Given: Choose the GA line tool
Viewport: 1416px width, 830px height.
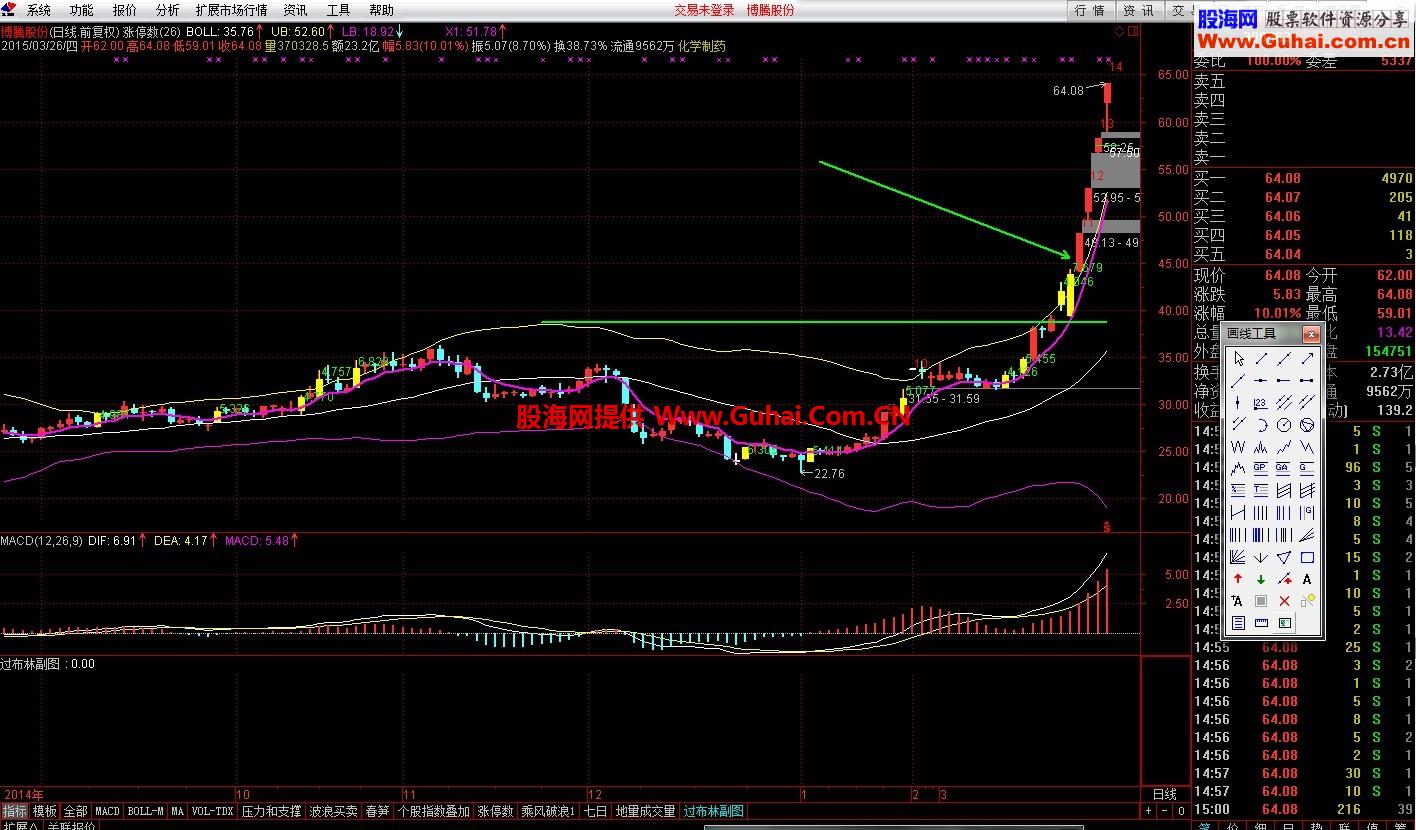Looking at the screenshot, I should [x=1284, y=468].
